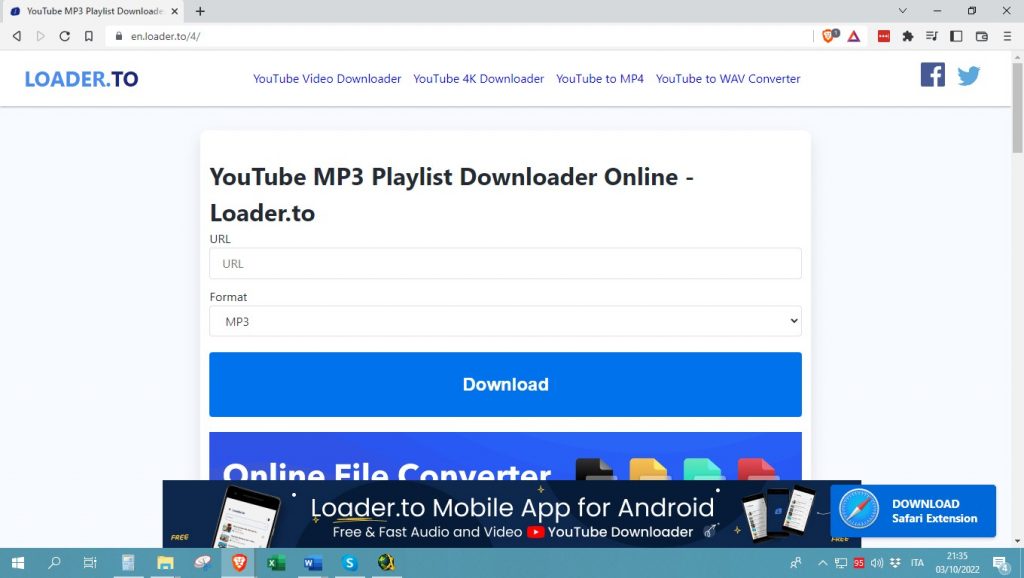Image resolution: width=1024 pixels, height=578 pixels.
Task: Expand the Format dropdown showing MP3
Action: tap(505, 321)
